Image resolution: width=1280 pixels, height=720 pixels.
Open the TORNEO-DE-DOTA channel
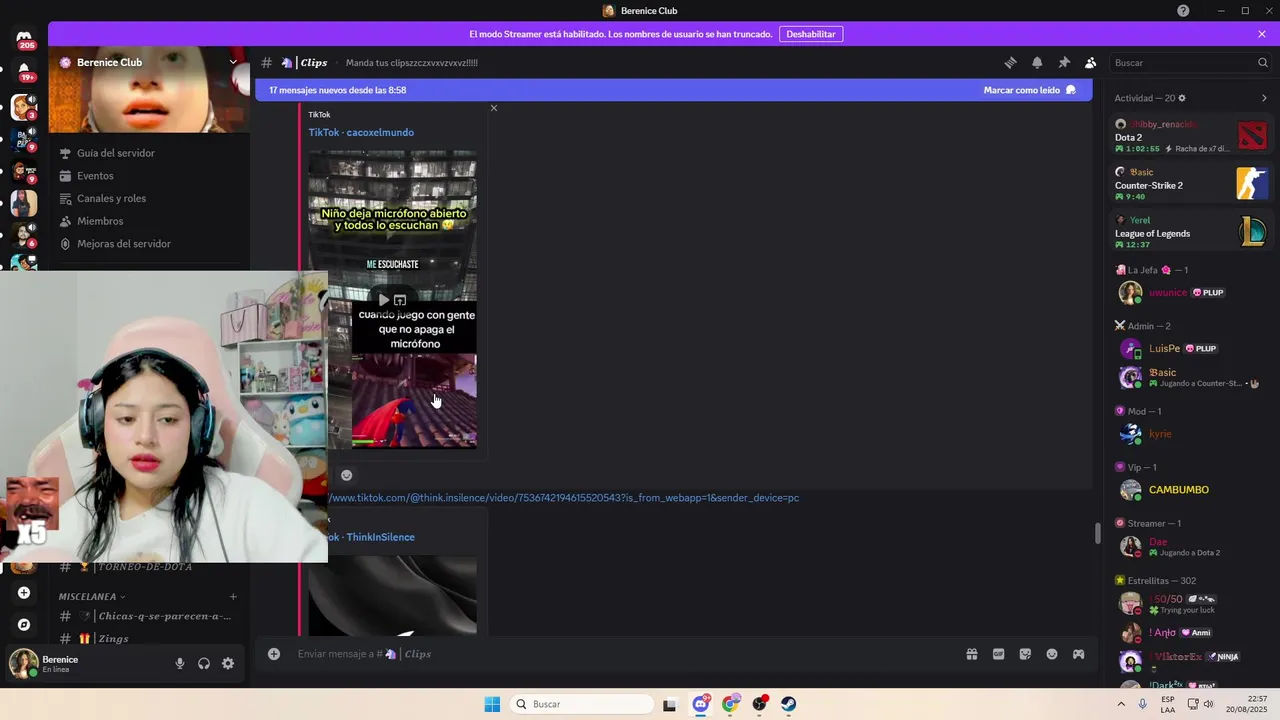148,567
